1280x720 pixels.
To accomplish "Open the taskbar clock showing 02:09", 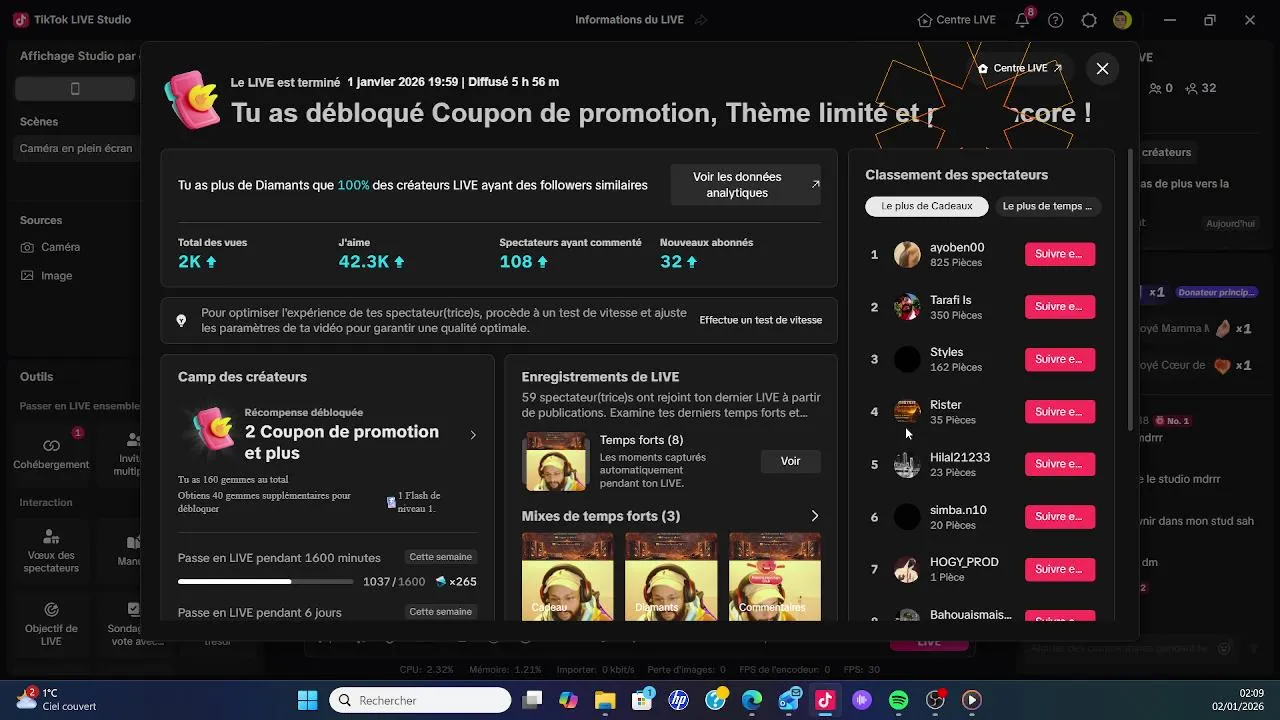I will pyautogui.click(x=1238, y=700).
